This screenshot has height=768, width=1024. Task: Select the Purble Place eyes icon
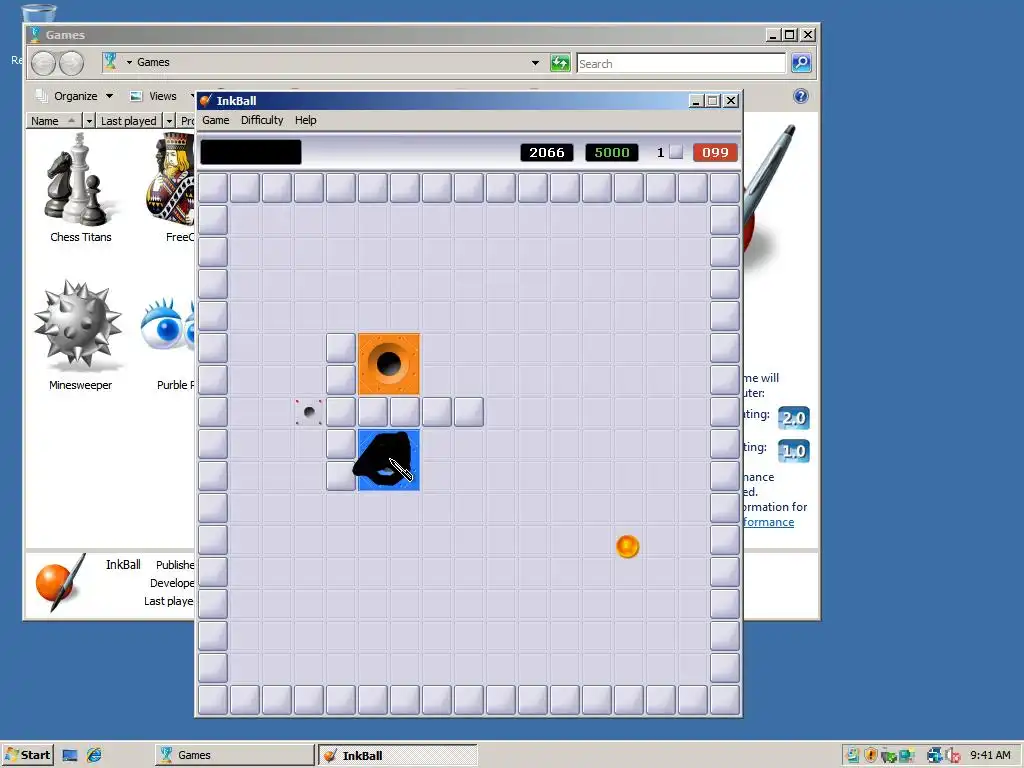(x=168, y=327)
